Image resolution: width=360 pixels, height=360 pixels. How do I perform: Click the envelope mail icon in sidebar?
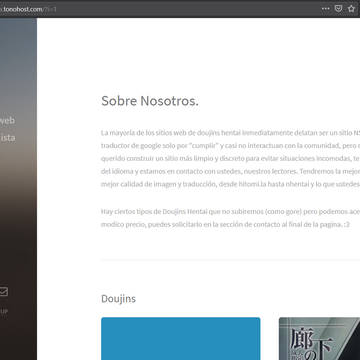[x=3, y=292]
